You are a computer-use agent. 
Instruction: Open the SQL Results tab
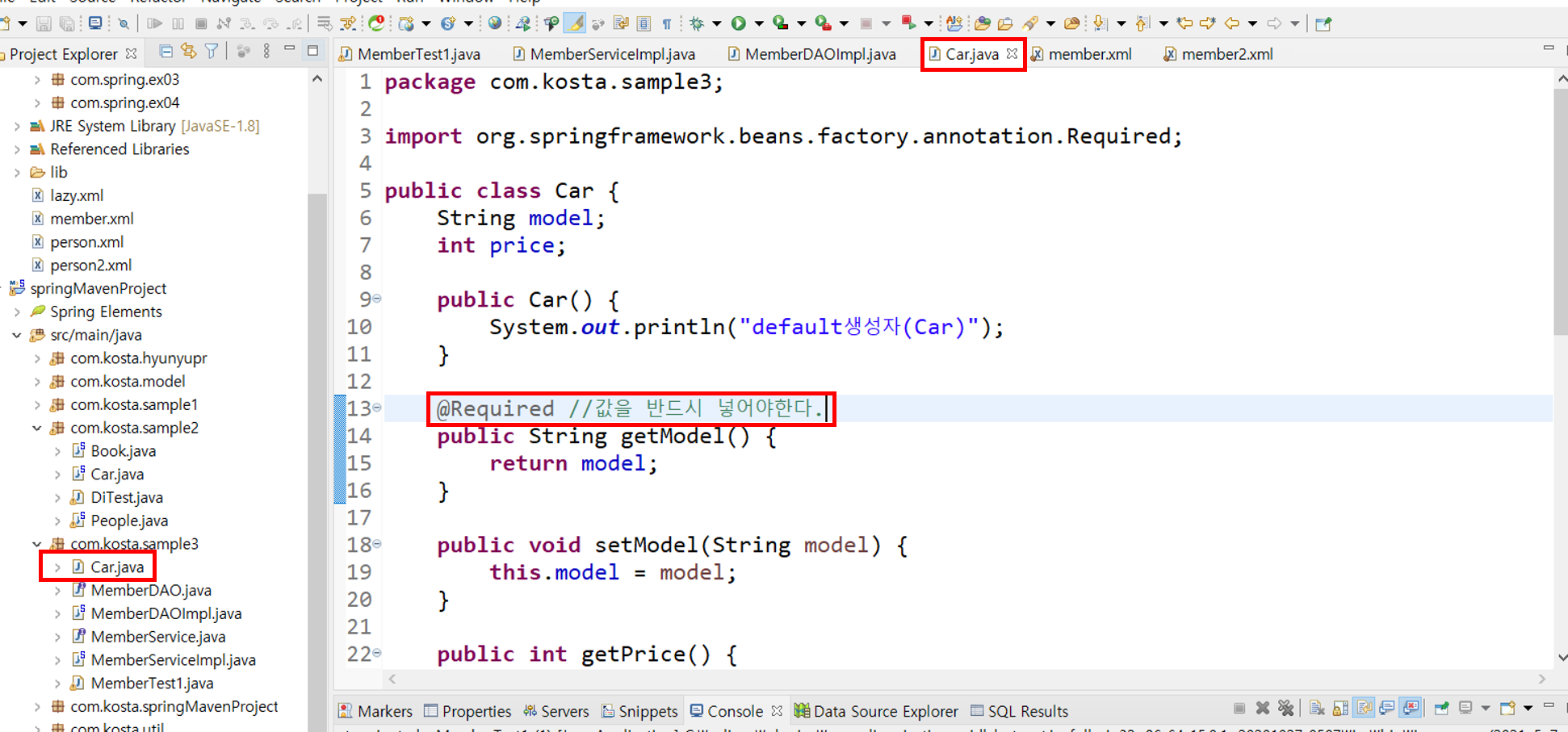pyautogui.click(x=1019, y=711)
